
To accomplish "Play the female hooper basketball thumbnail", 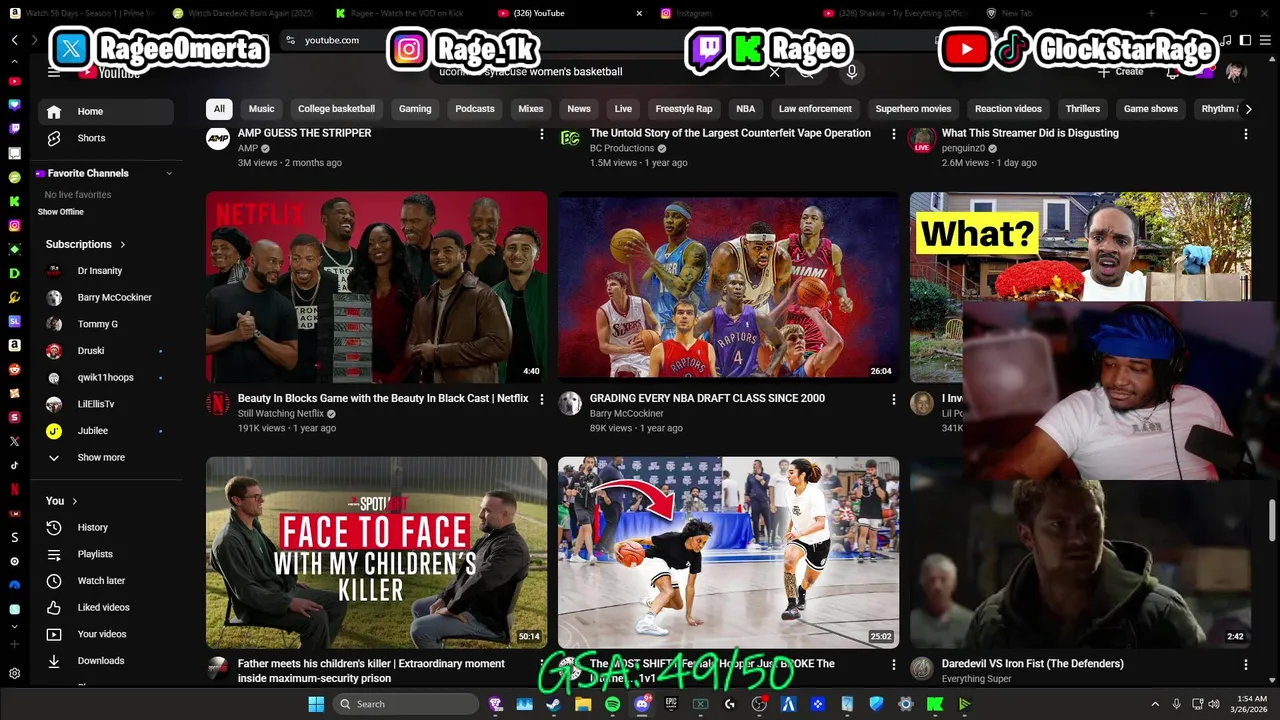I will pos(728,553).
